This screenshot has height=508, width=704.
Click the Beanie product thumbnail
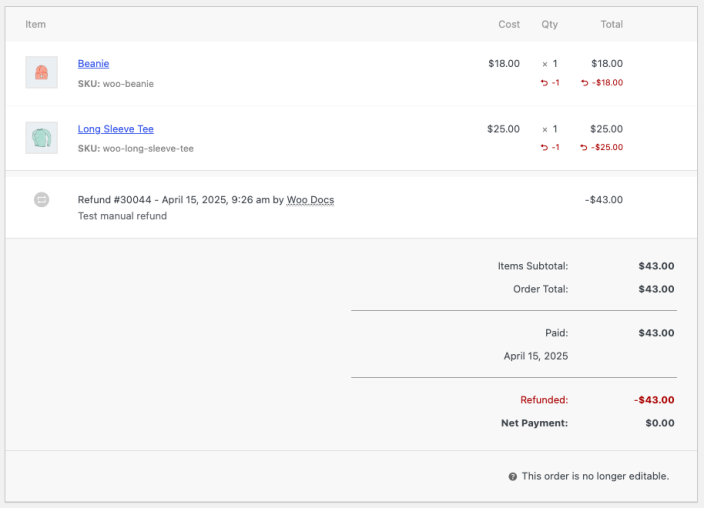pos(41,72)
